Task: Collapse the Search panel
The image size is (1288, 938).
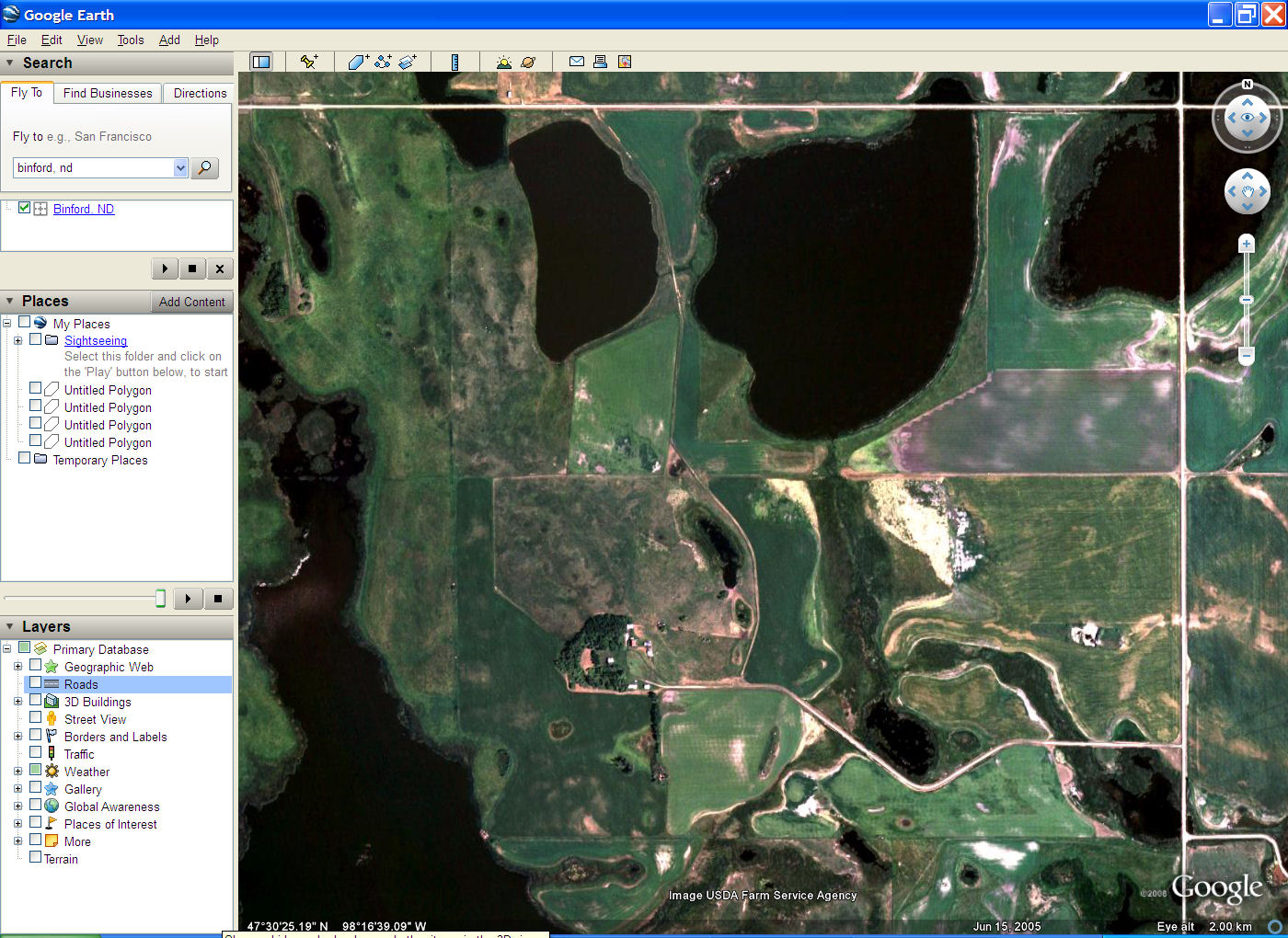Action: coord(10,63)
